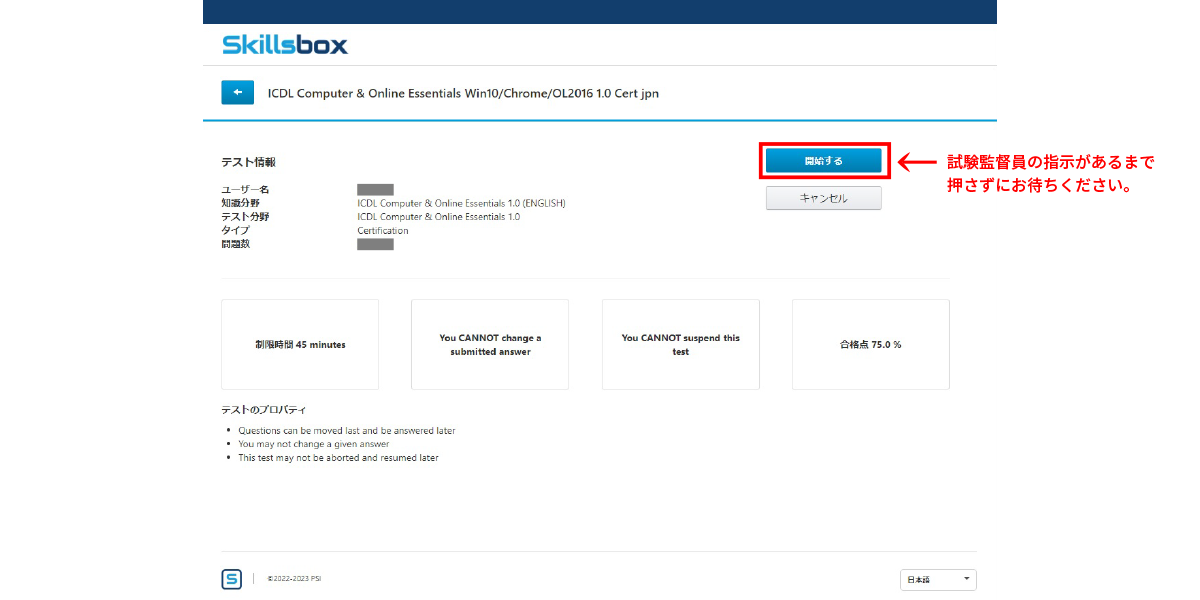
Task: Click the テストのプロパティ heading
Action: tap(264, 410)
